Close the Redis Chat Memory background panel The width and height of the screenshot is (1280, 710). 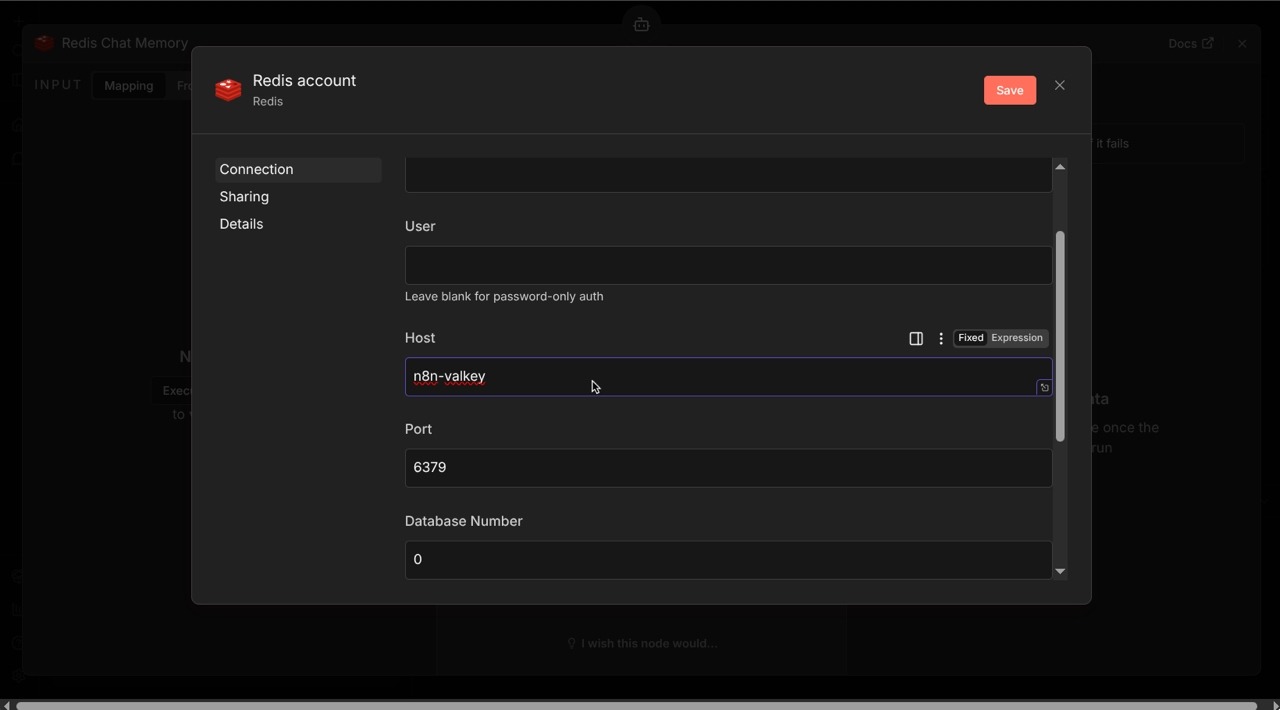(x=1242, y=44)
